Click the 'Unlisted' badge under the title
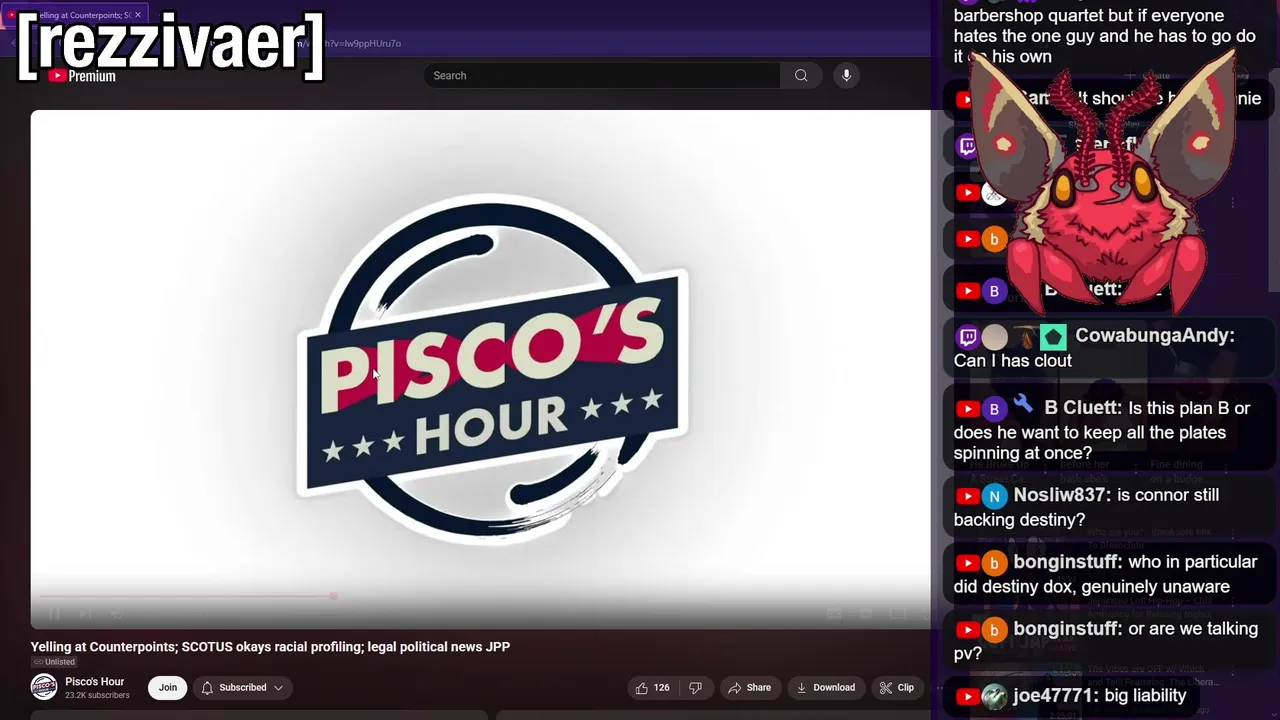The height and width of the screenshot is (720, 1280). point(54,662)
